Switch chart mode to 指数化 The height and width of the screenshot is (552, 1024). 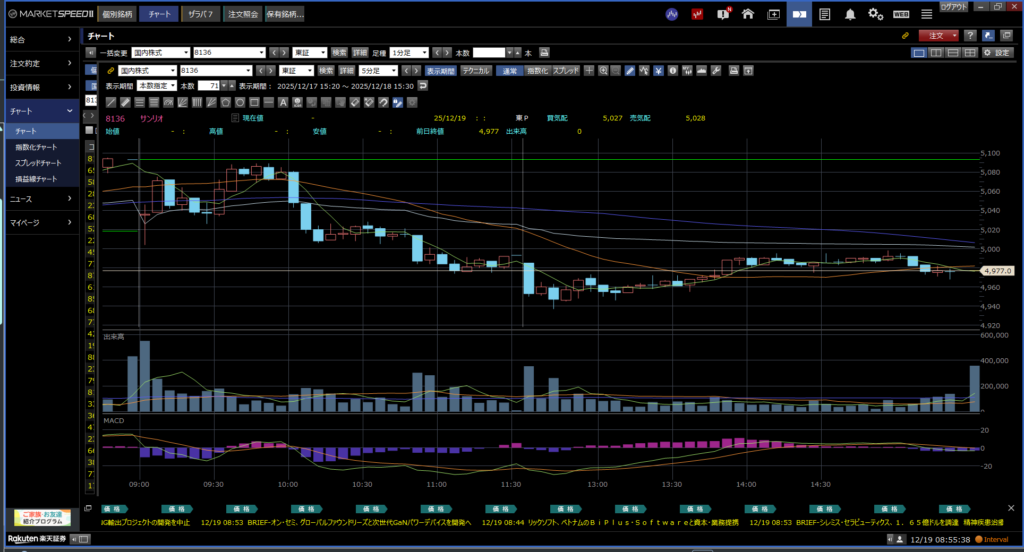[537, 71]
